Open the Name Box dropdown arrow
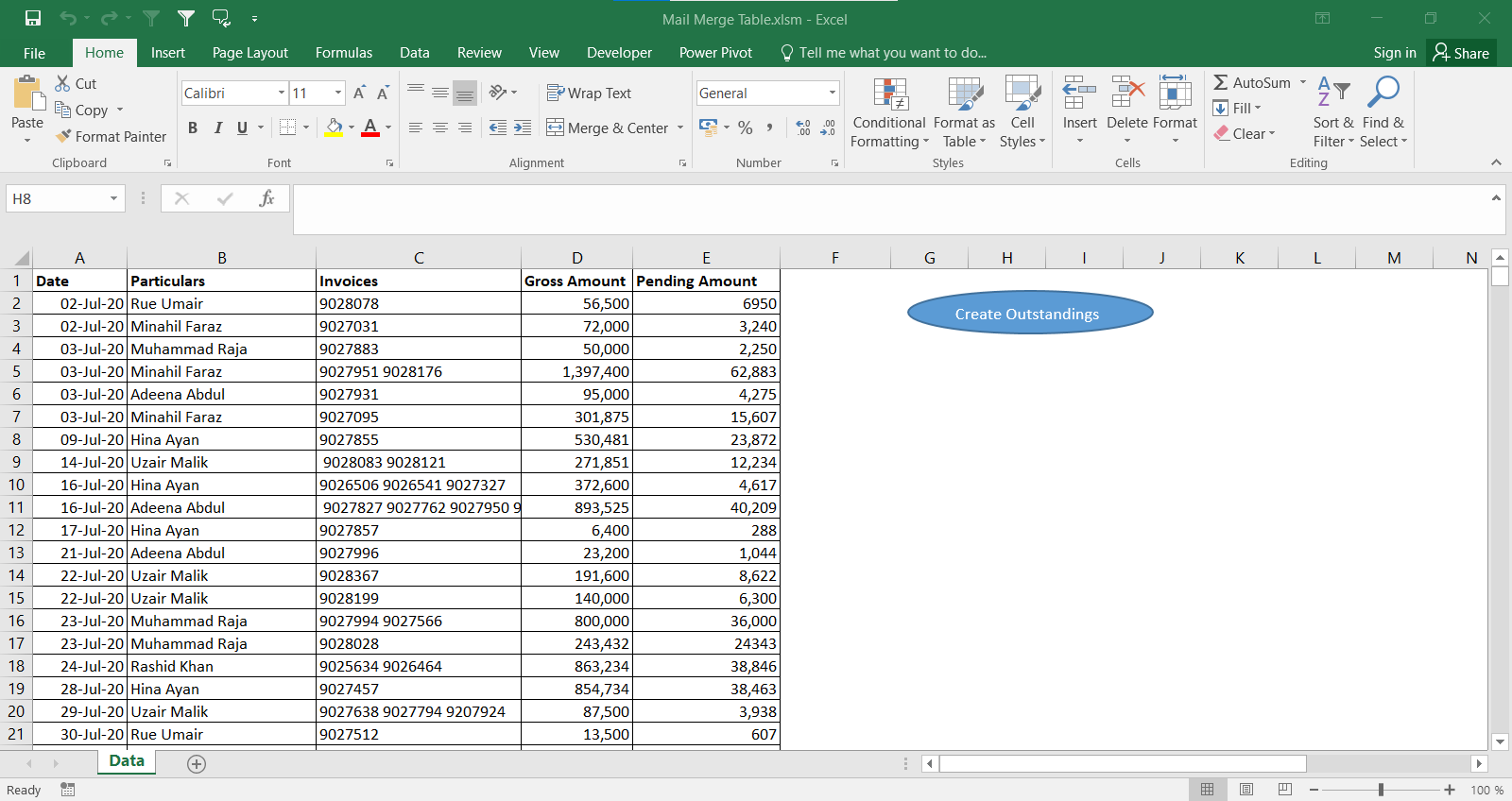 113,198
